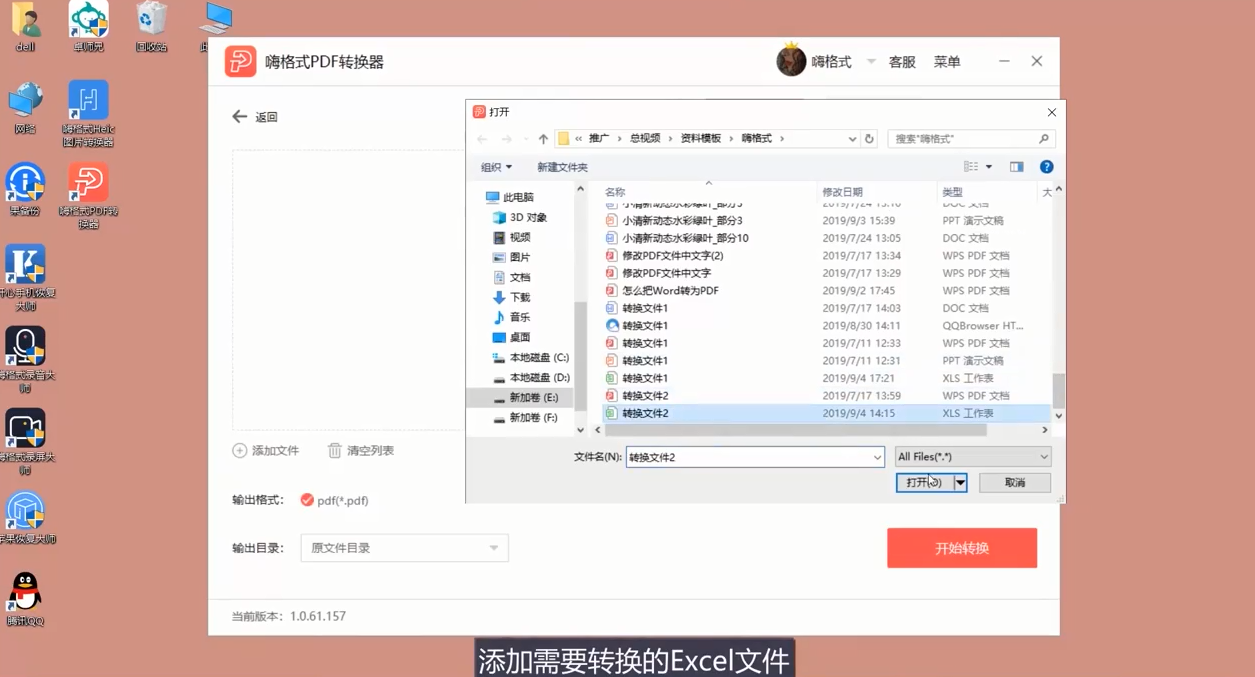Image resolution: width=1255 pixels, height=677 pixels.
Task: Click 返回 in the converter window
Action: [255, 117]
